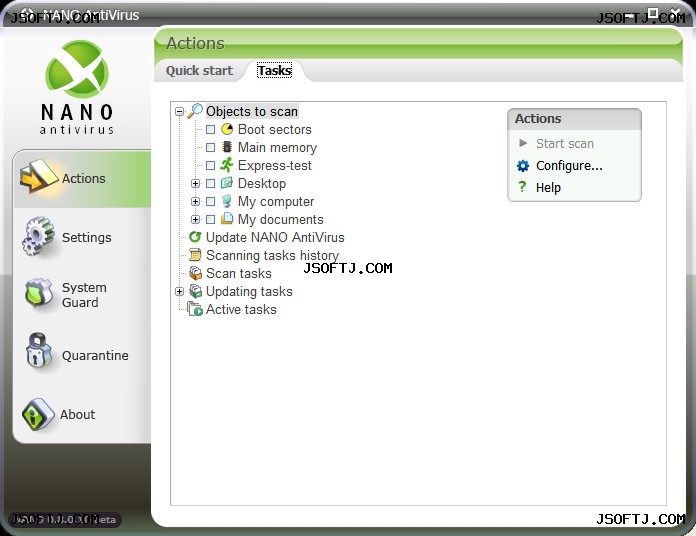The height and width of the screenshot is (536, 696).
Task: Select the Desktop label
Action: [x=262, y=183]
